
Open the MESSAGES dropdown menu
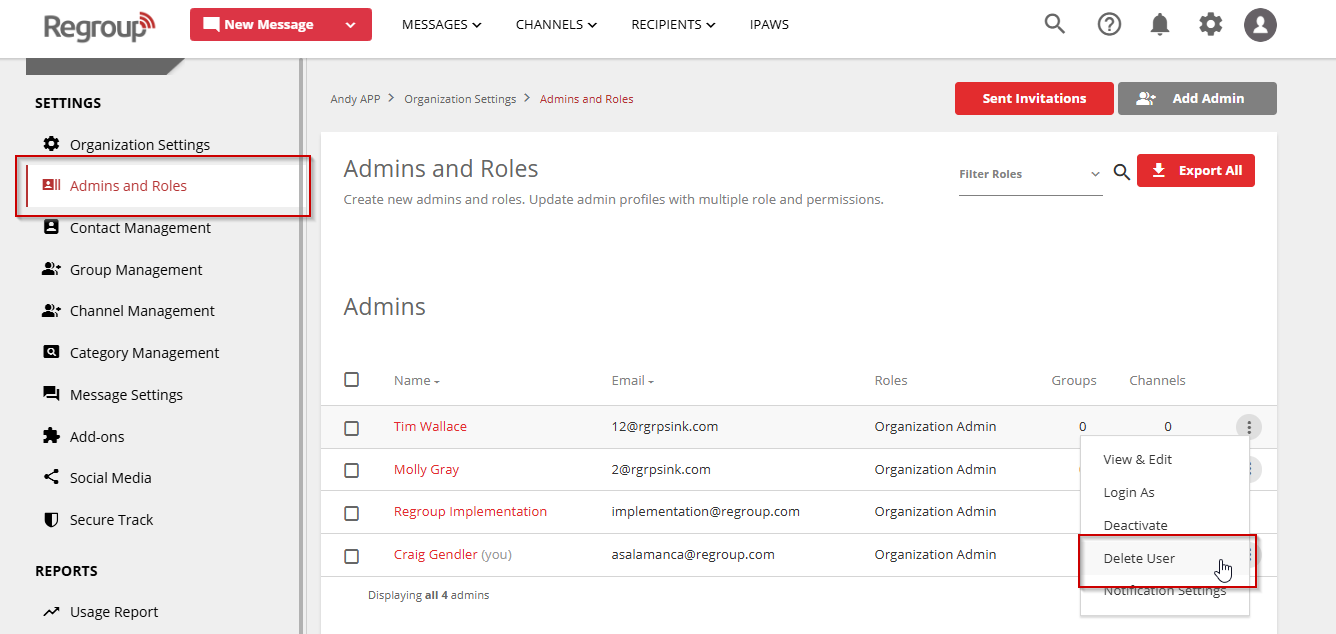pos(441,24)
